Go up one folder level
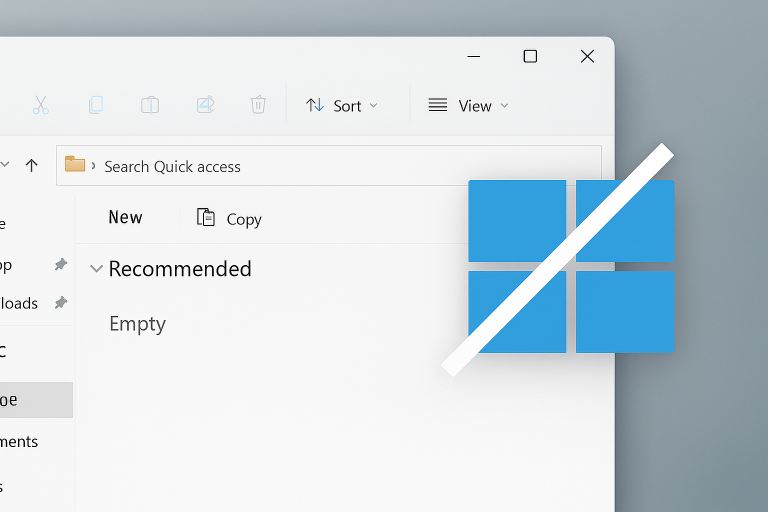The image size is (768, 512). (x=31, y=166)
